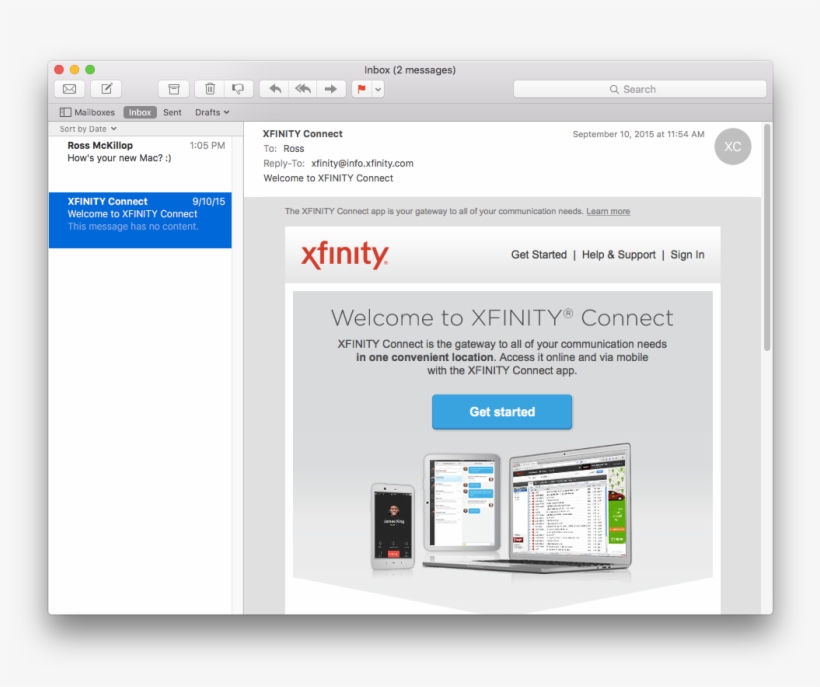Expand the Drafts mailbox chevron

[x=227, y=112]
